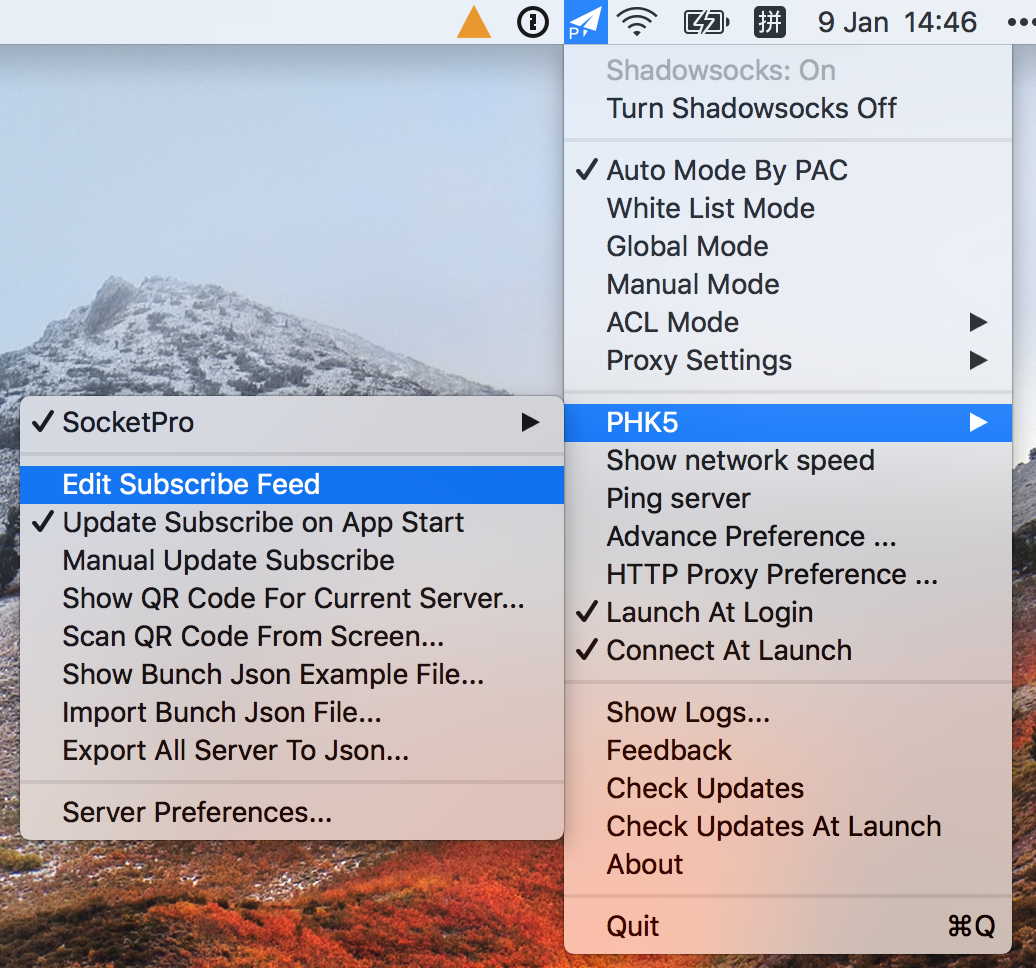
Task: Switch to Global Mode
Action: pyautogui.click(x=788, y=246)
